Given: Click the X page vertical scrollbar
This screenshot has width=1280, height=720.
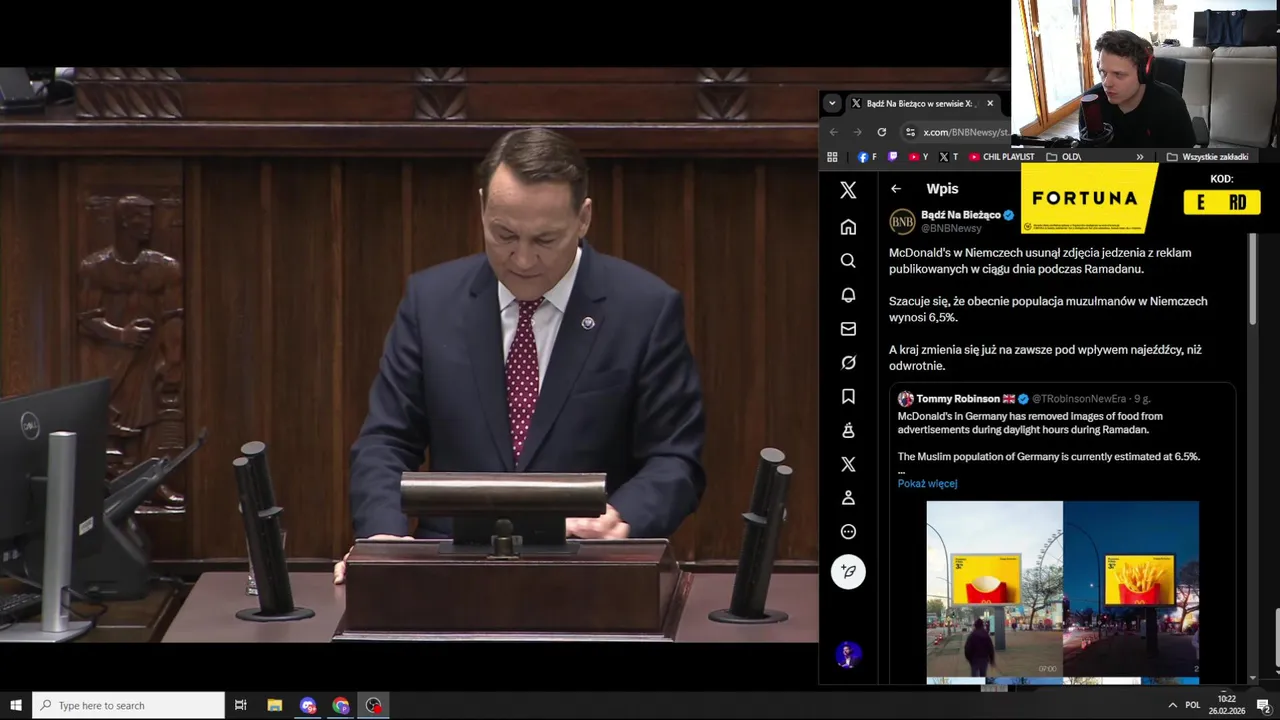Looking at the screenshot, I should click(1253, 280).
